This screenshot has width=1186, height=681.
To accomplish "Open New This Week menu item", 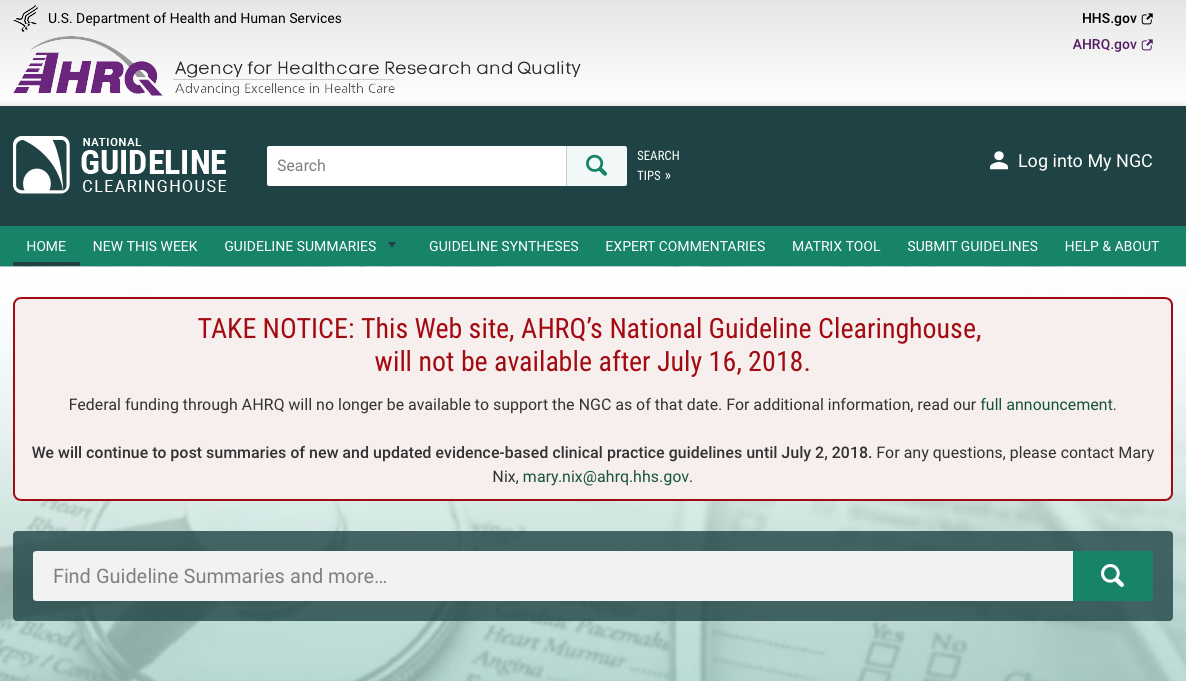I will click(145, 246).
